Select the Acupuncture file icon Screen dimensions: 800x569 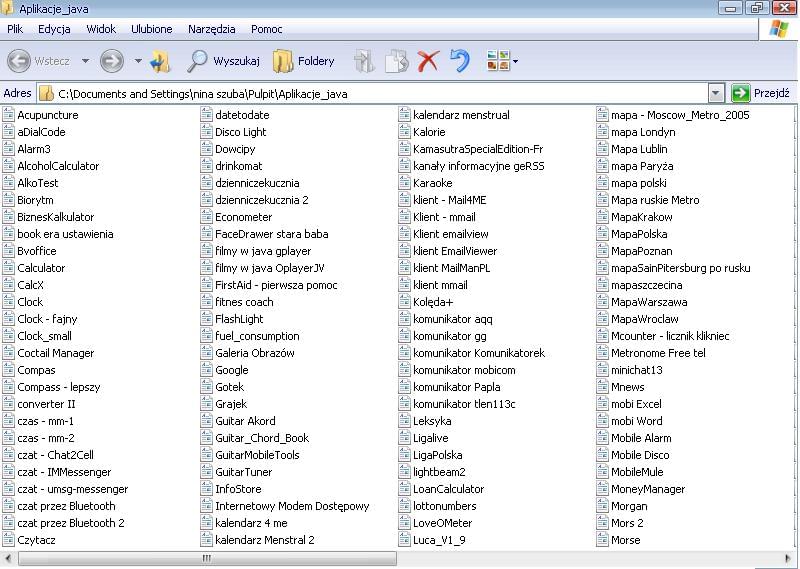click(x=8, y=114)
